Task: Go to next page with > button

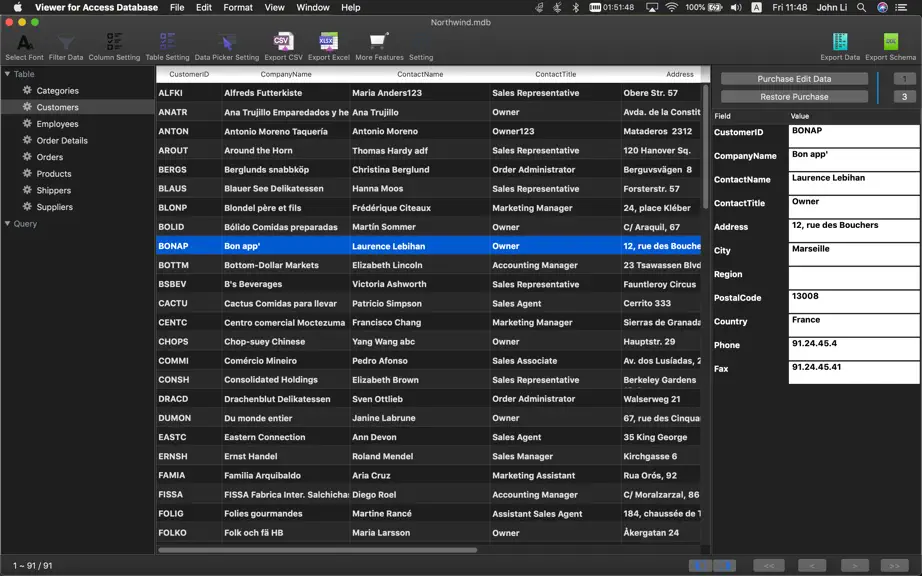Action: (855, 565)
